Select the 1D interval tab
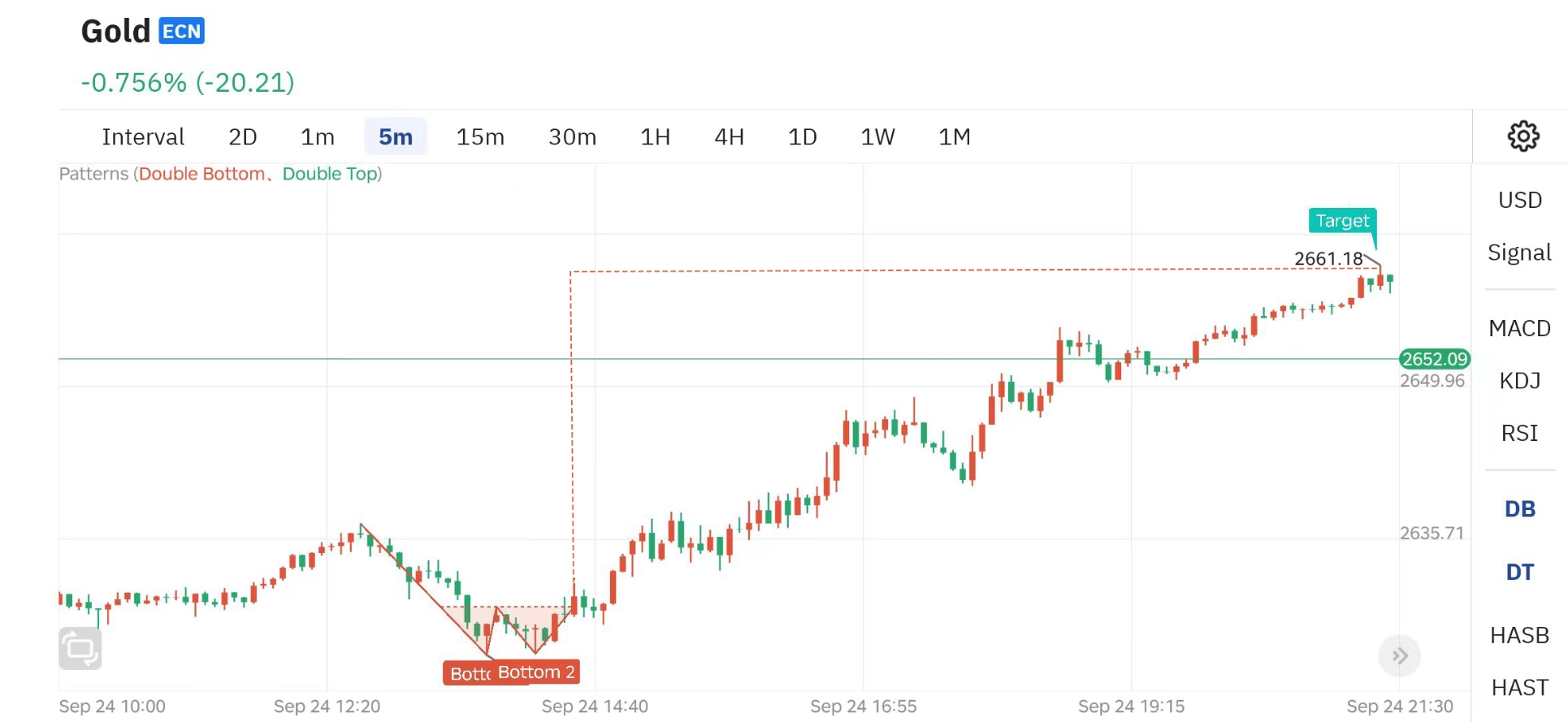The image size is (1568, 722). pos(802,136)
